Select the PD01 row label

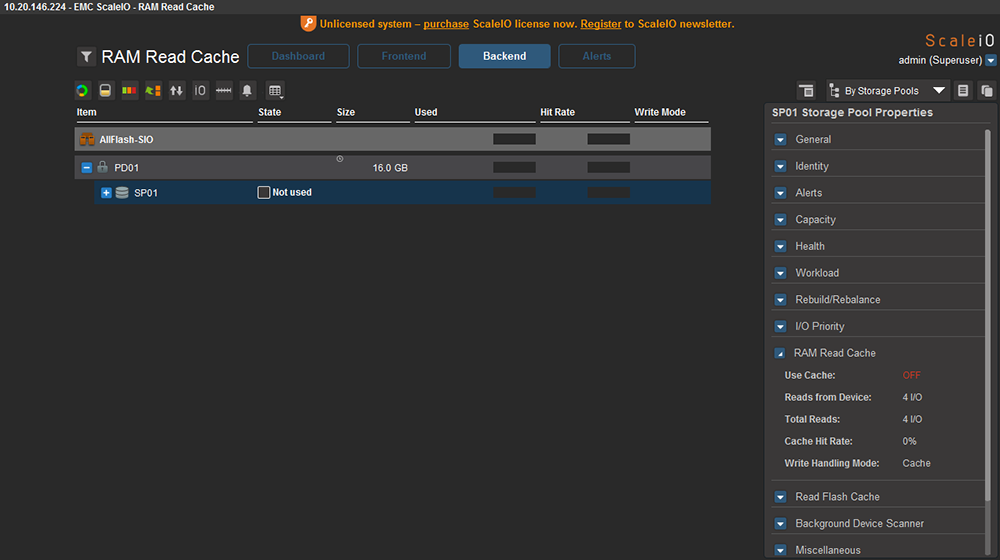pyautogui.click(x=126, y=168)
